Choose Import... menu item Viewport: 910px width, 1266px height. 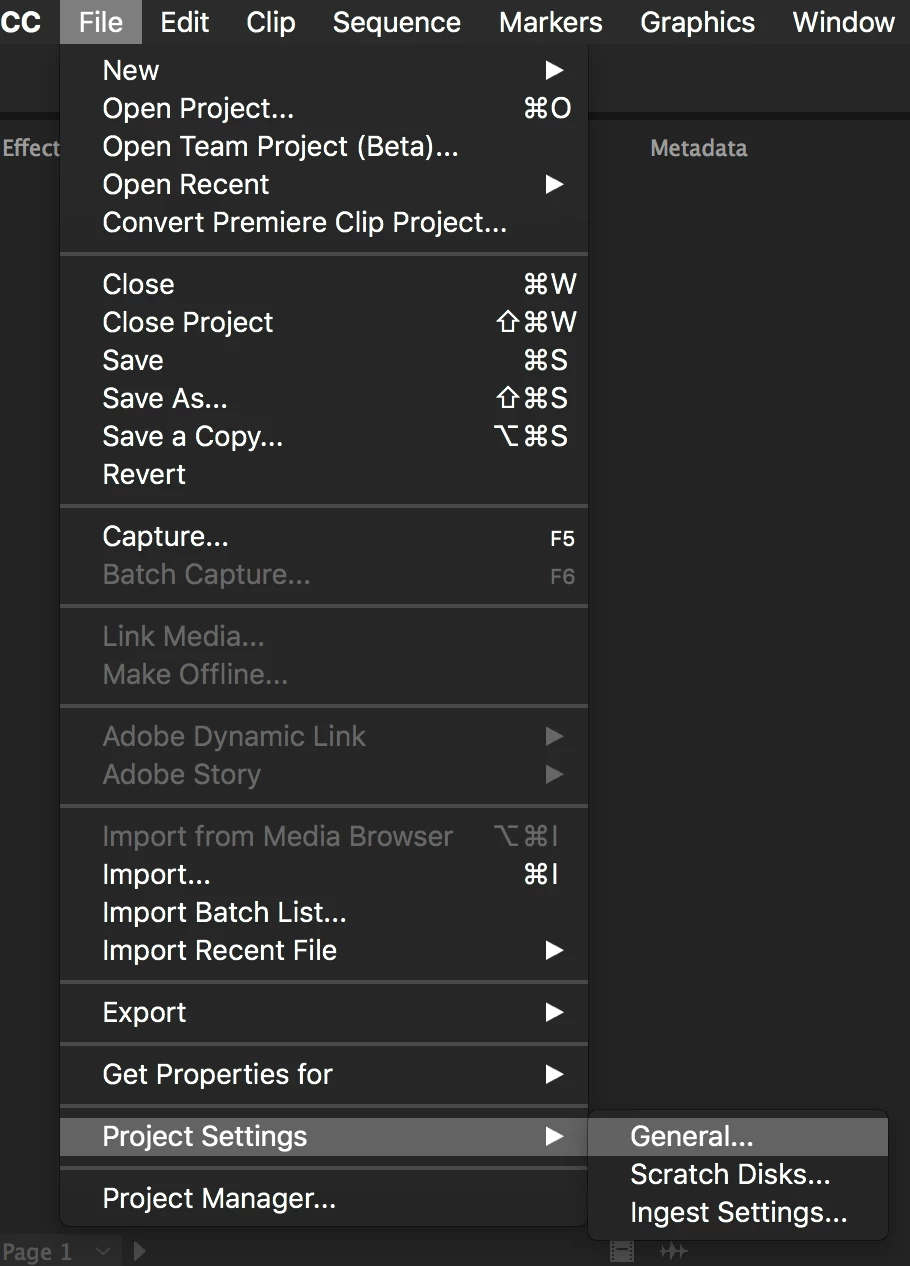[x=324, y=874]
